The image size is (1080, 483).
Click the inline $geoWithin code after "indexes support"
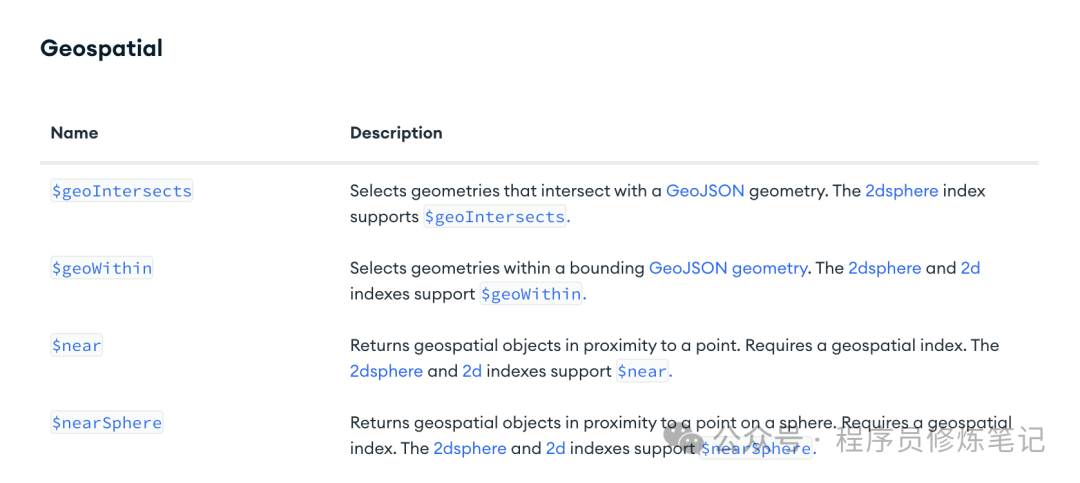click(531, 294)
